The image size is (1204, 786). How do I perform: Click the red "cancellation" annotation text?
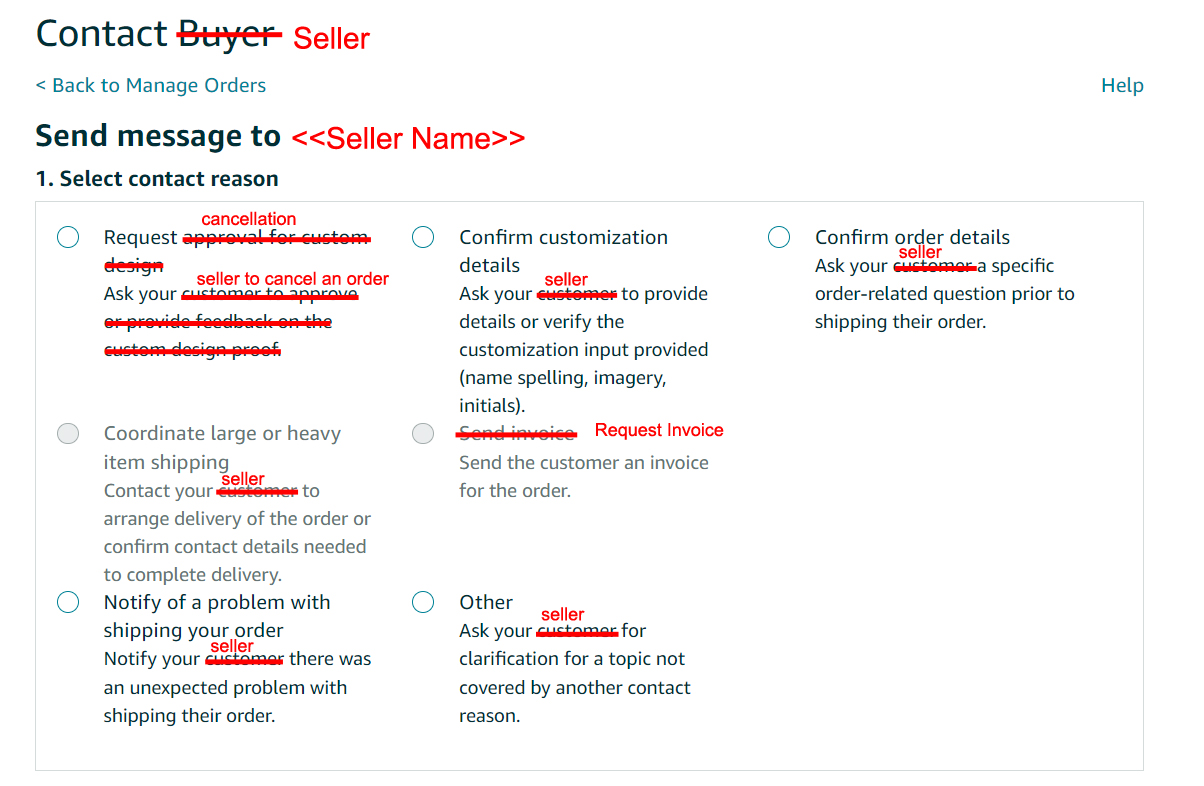[x=249, y=219]
